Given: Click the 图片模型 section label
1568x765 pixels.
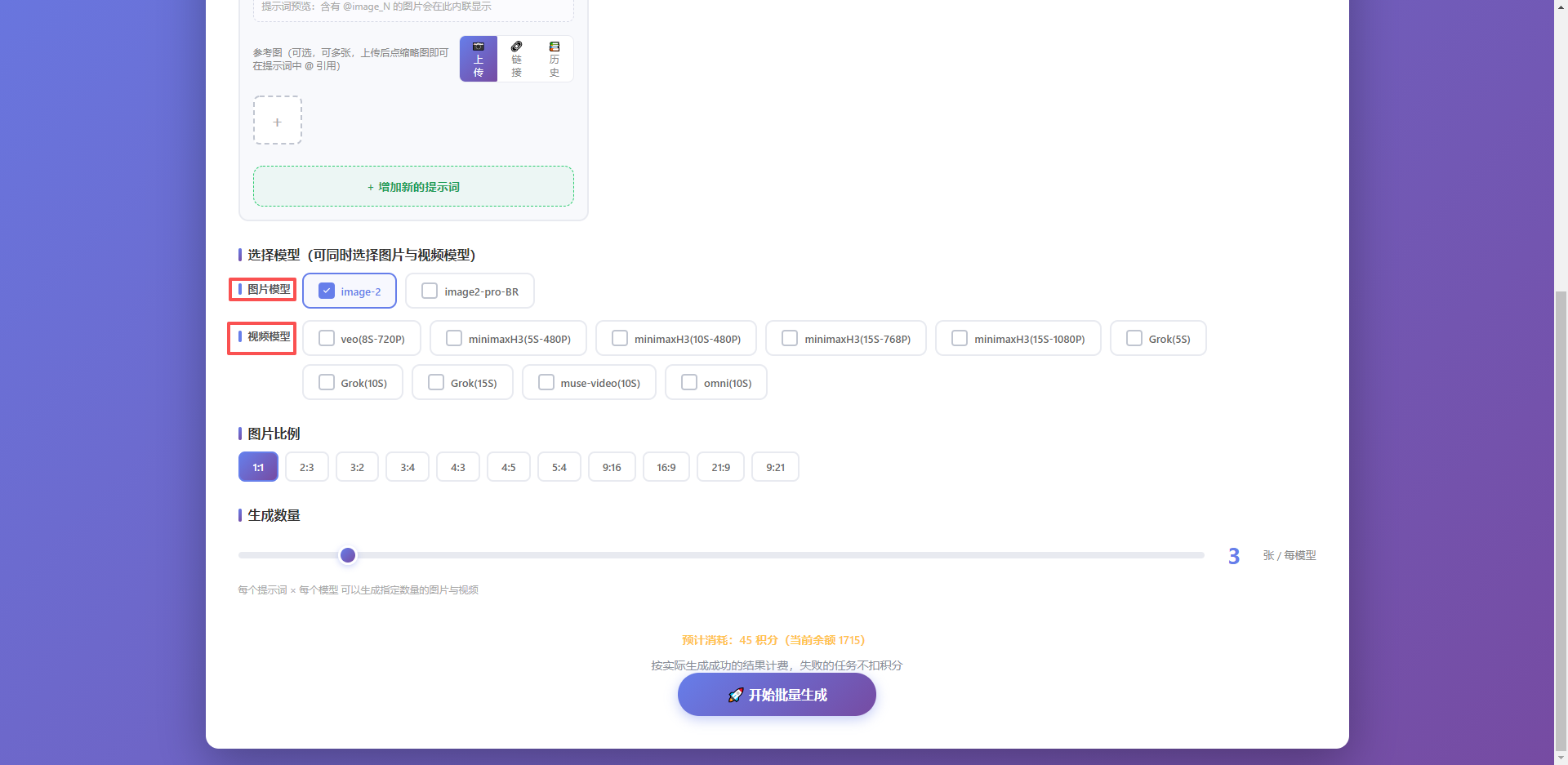Looking at the screenshot, I should [x=269, y=289].
